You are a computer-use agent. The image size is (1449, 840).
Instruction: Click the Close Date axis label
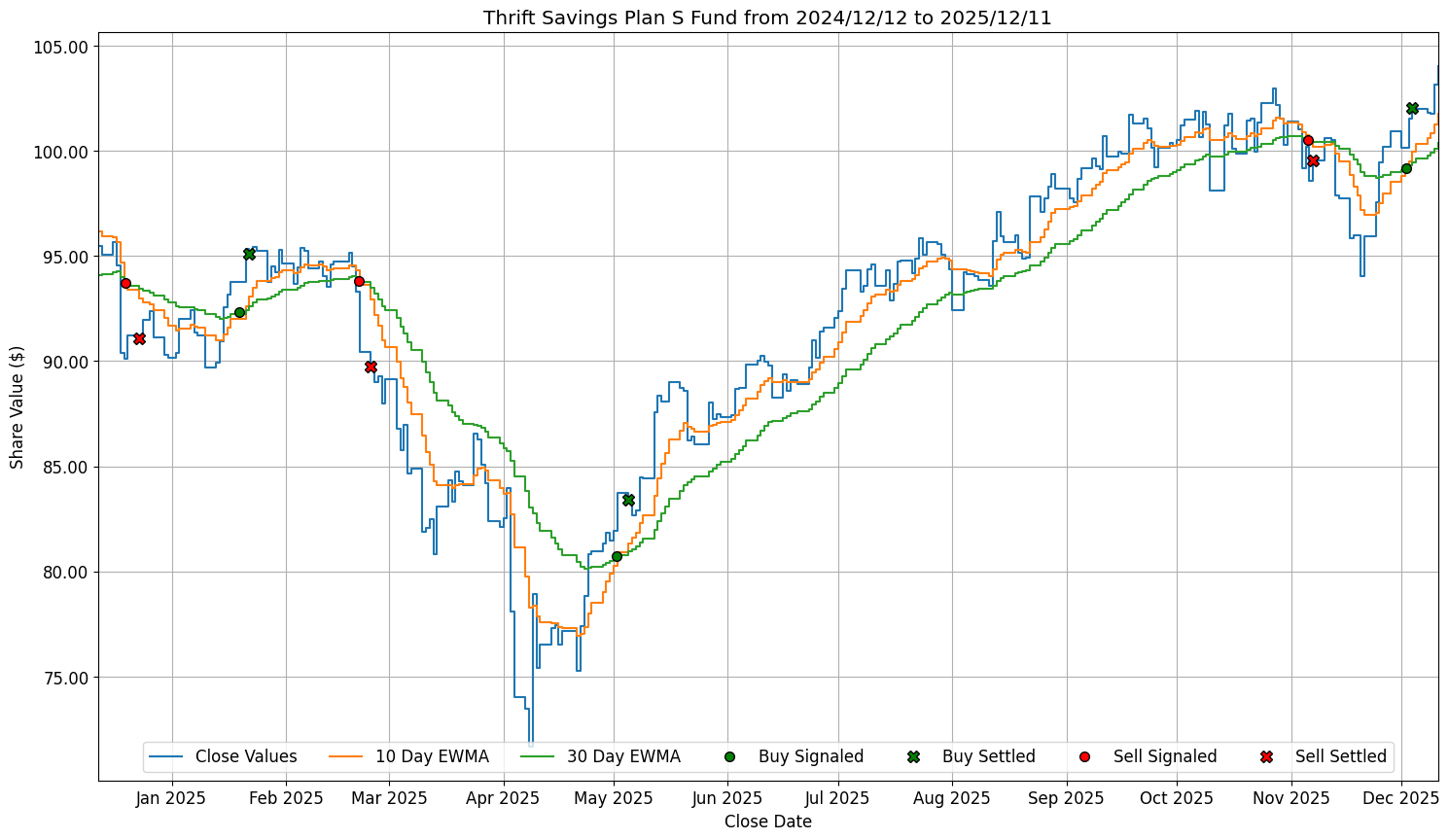(767, 822)
